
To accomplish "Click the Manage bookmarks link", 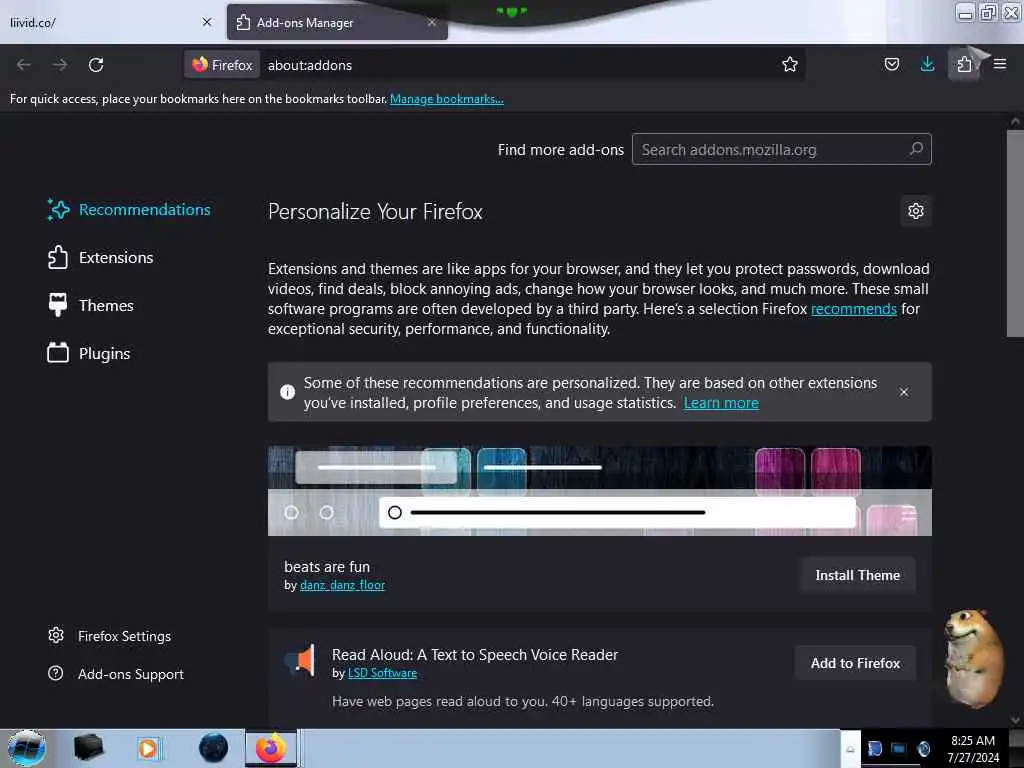I will [447, 99].
